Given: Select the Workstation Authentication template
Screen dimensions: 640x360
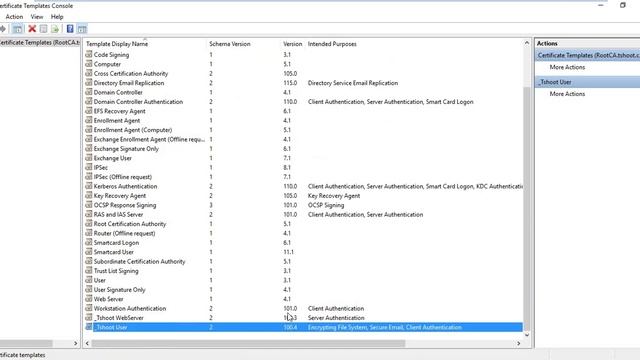Looking at the screenshot, I should point(130,308).
